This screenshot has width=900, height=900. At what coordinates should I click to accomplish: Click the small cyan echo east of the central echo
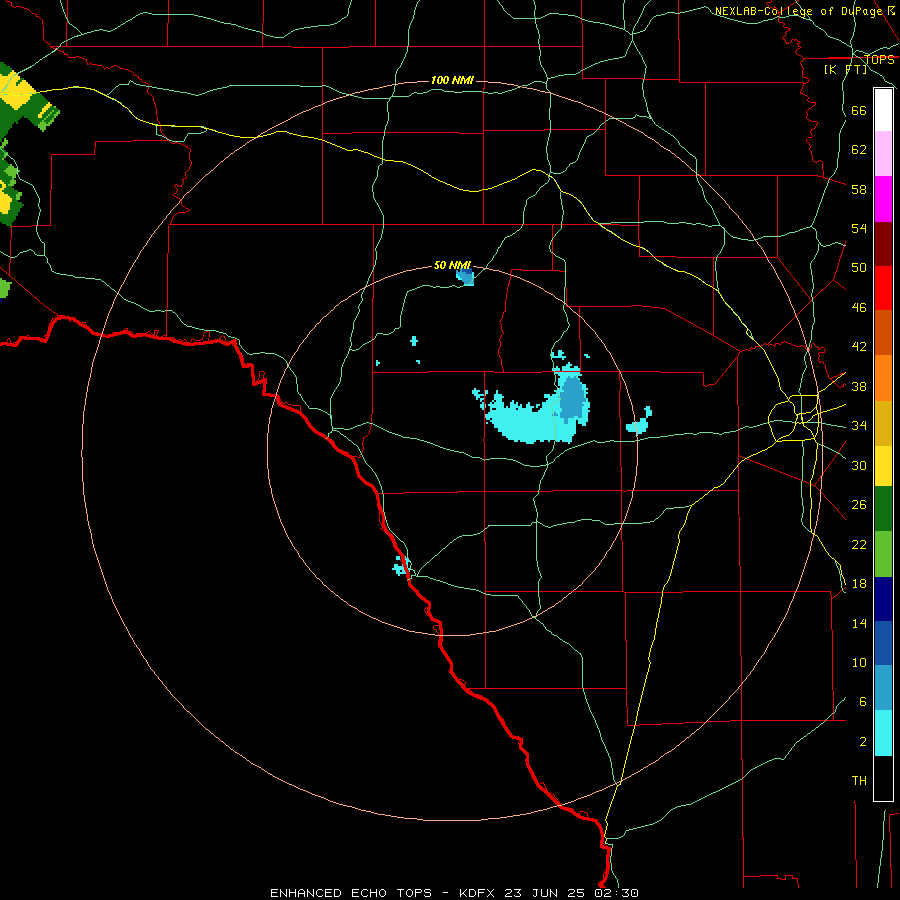click(x=639, y=422)
